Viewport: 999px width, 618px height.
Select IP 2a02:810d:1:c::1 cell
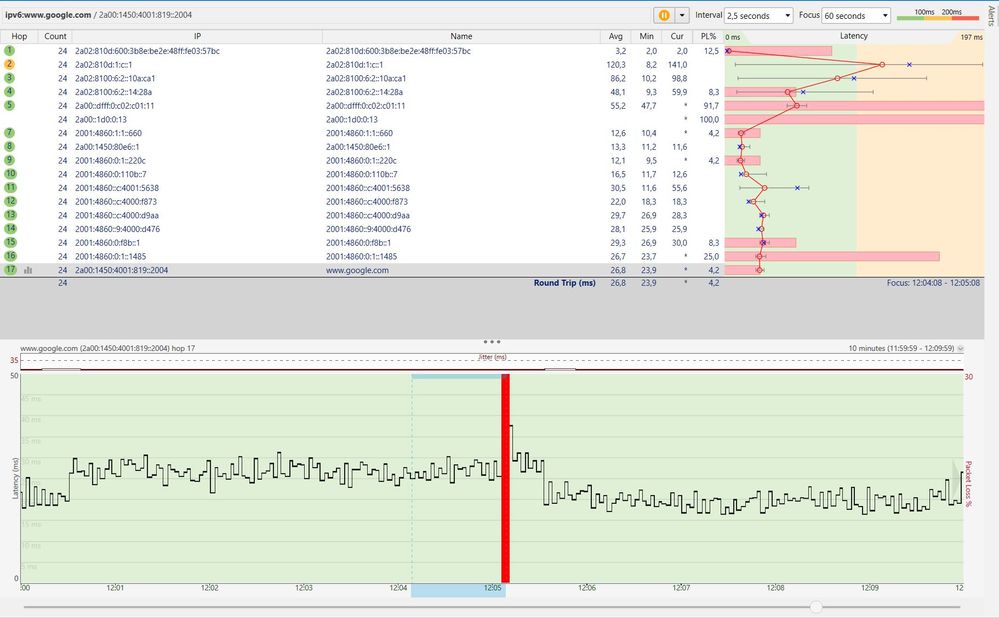pos(104,64)
